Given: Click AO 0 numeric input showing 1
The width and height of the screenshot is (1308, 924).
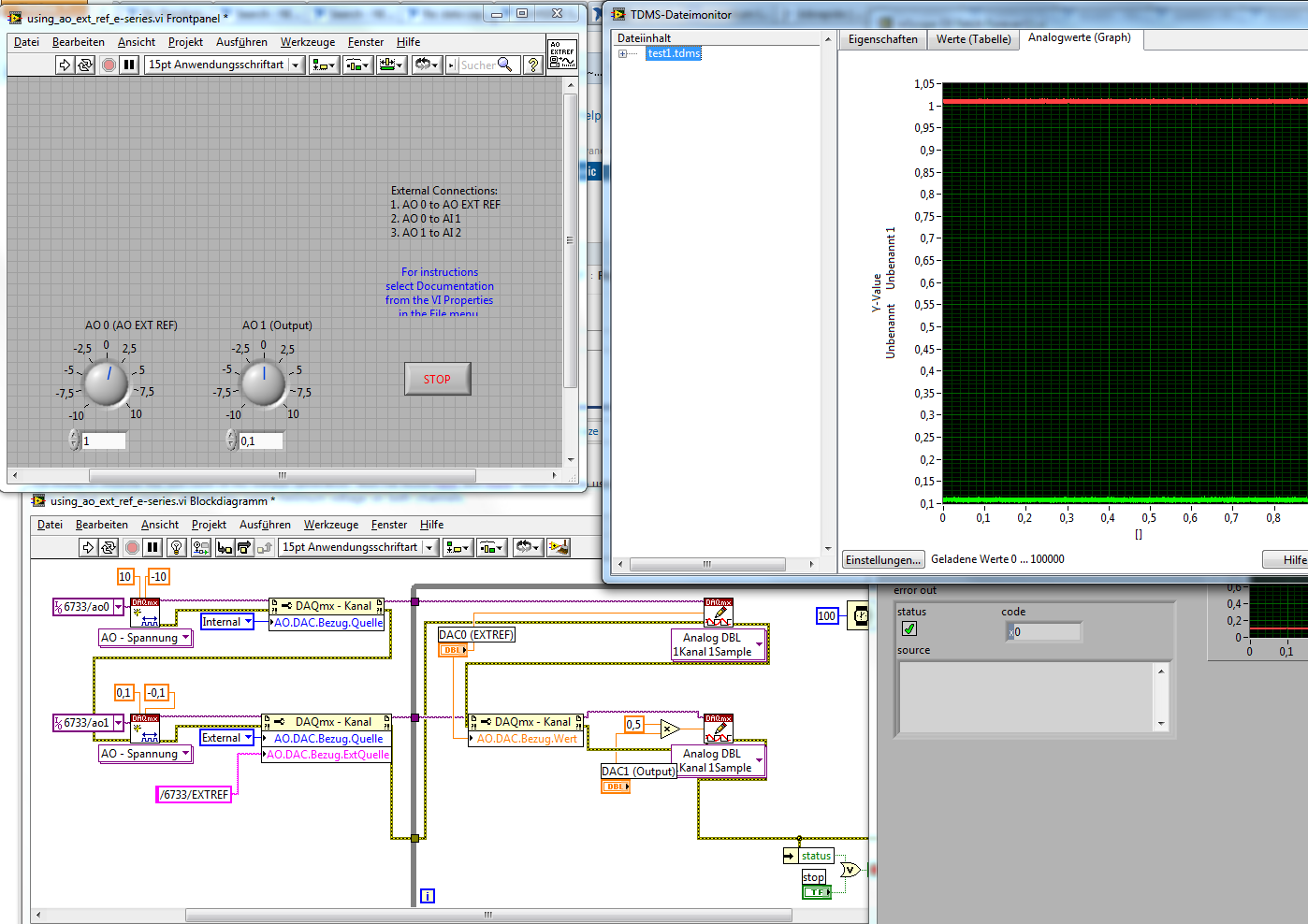Looking at the screenshot, I should [103, 440].
